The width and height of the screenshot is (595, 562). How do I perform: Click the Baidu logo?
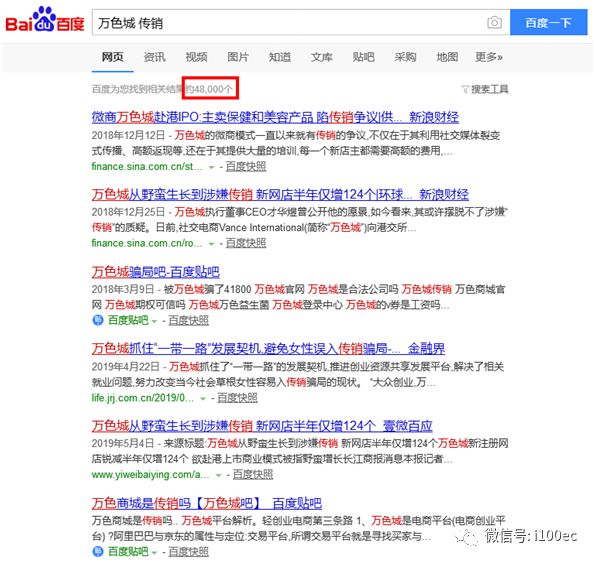tap(45, 20)
